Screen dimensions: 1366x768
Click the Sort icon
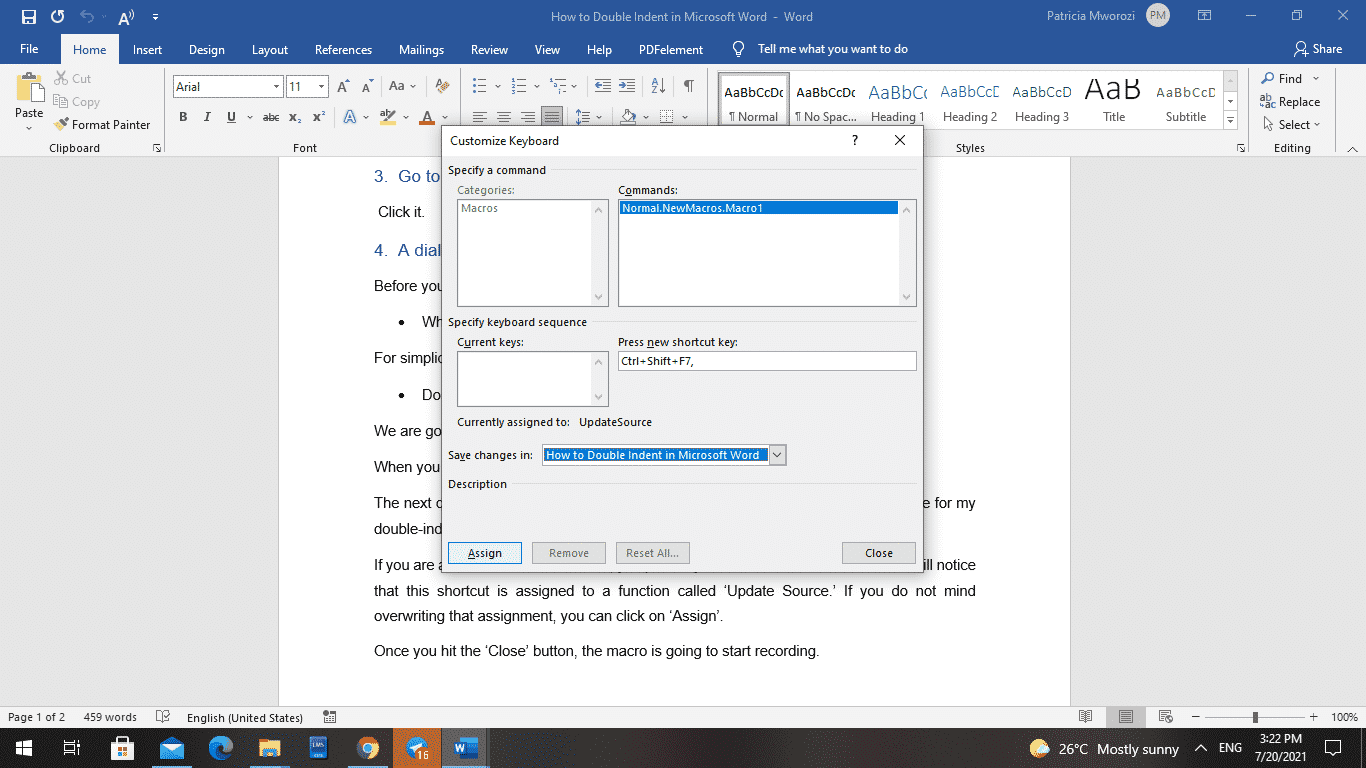(657, 87)
